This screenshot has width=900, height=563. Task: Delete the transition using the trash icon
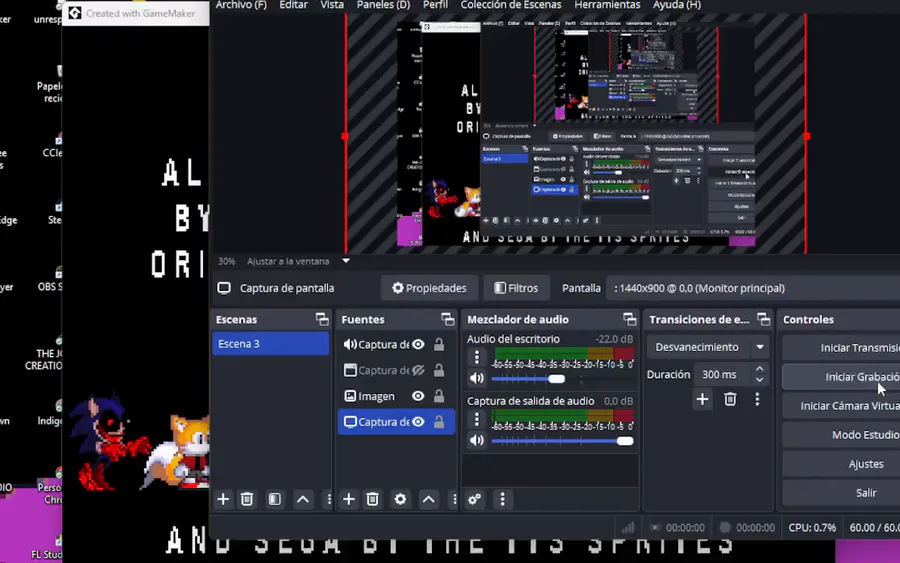pyautogui.click(x=730, y=399)
